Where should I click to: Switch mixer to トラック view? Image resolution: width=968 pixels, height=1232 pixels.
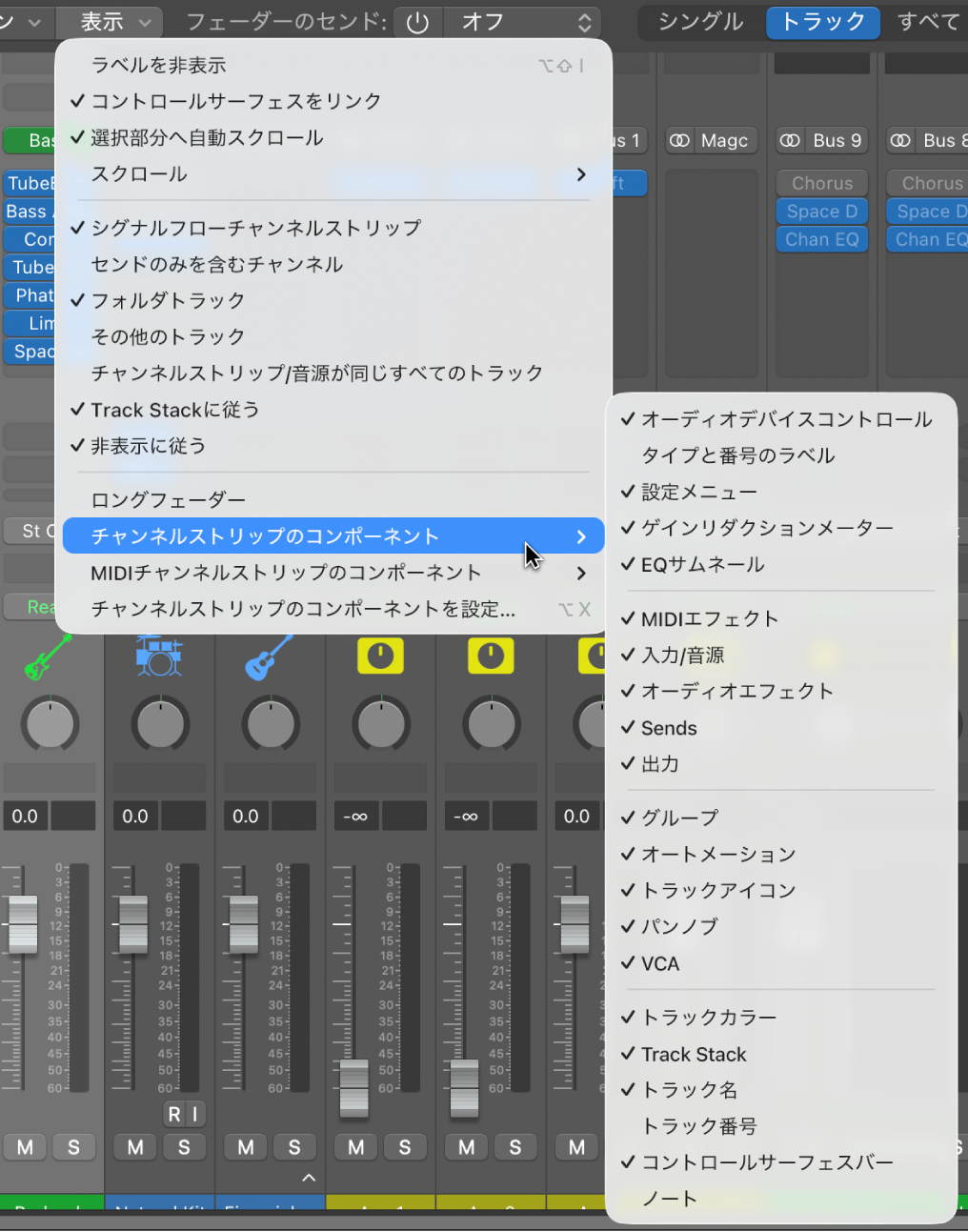823,21
